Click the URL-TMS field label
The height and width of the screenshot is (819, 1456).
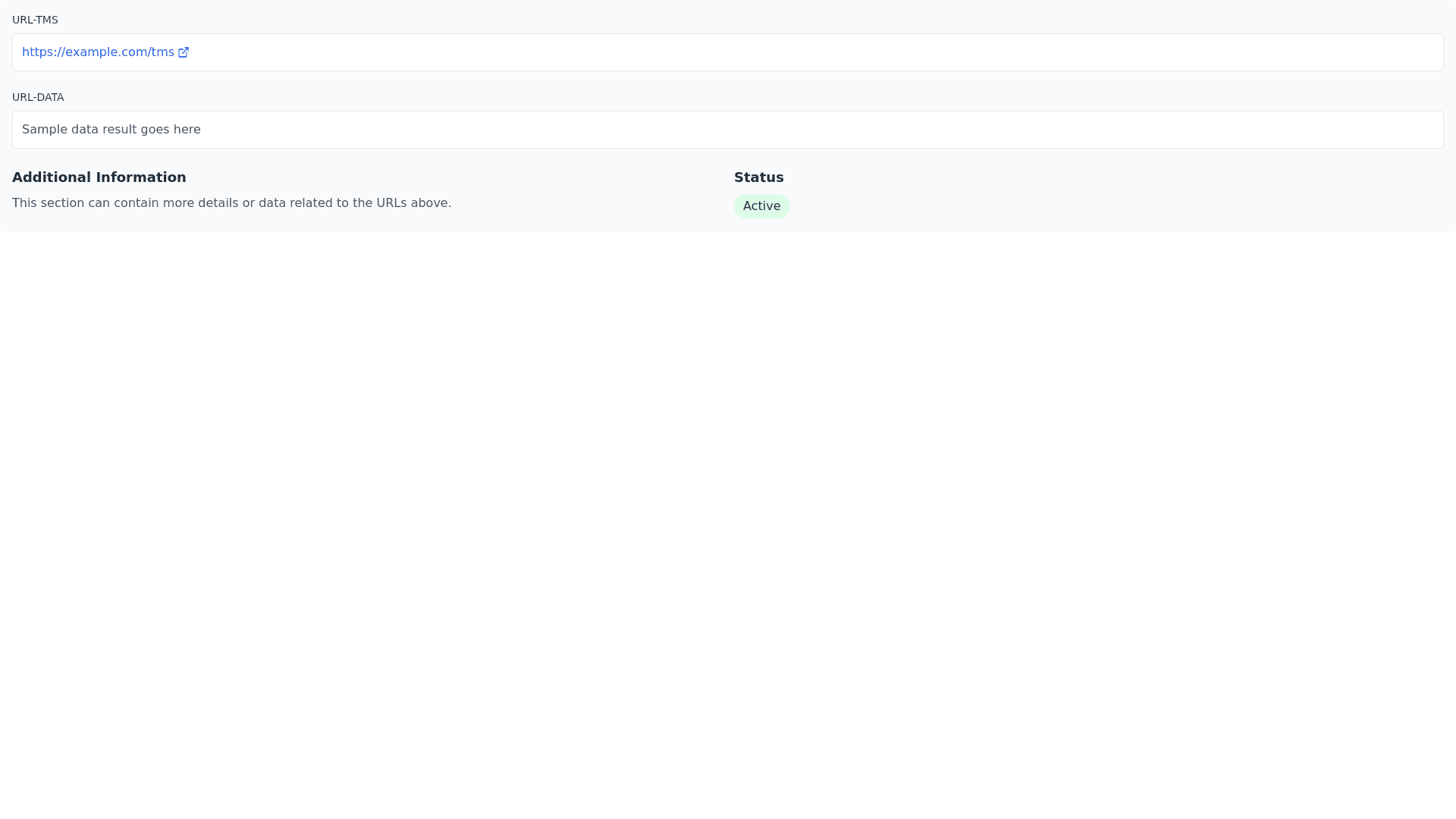(x=35, y=20)
